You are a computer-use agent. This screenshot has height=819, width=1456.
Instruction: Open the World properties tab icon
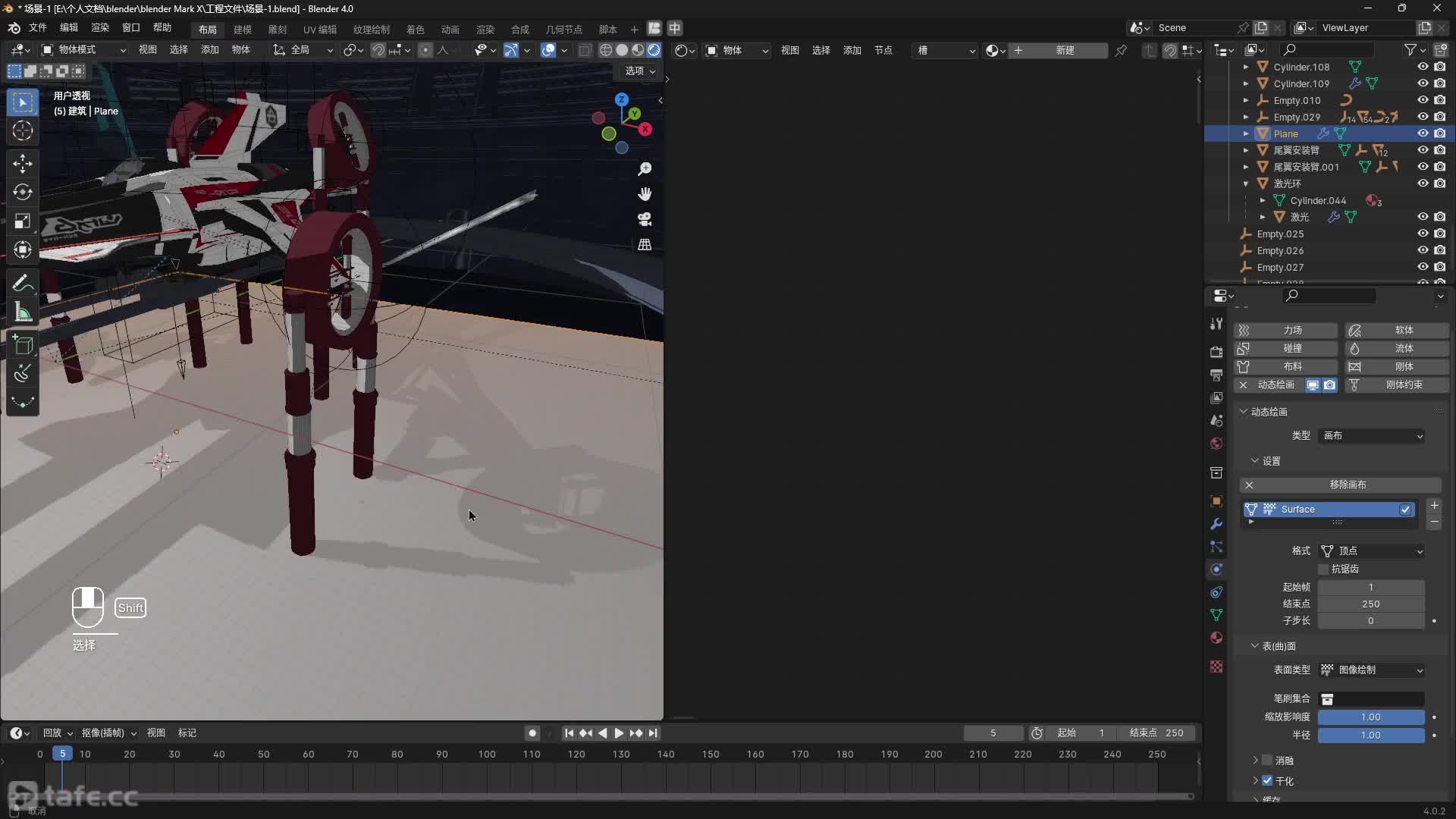[x=1216, y=443]
